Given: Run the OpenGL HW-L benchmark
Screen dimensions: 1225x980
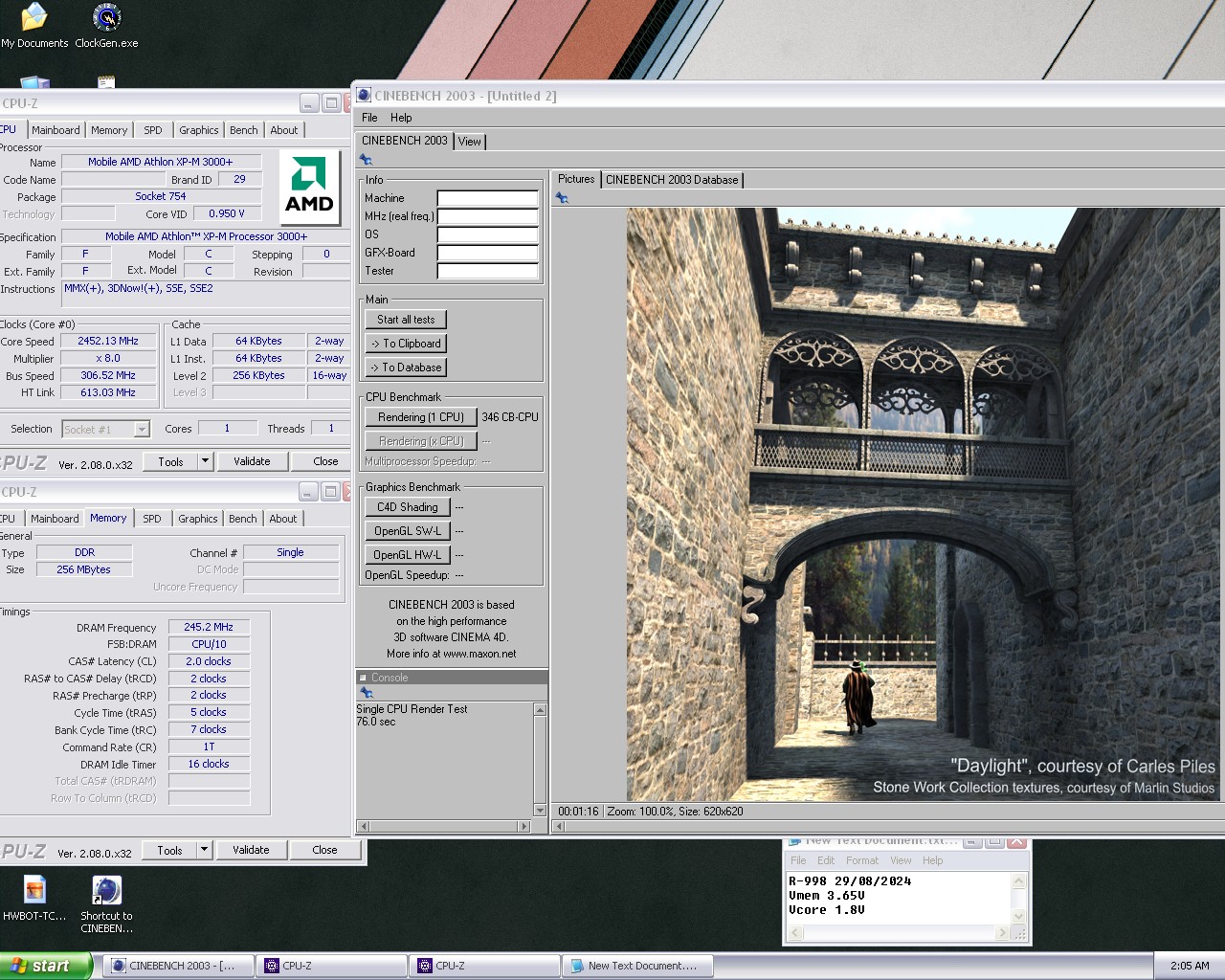Looking at the screenshot, I should tap(407, 555).
